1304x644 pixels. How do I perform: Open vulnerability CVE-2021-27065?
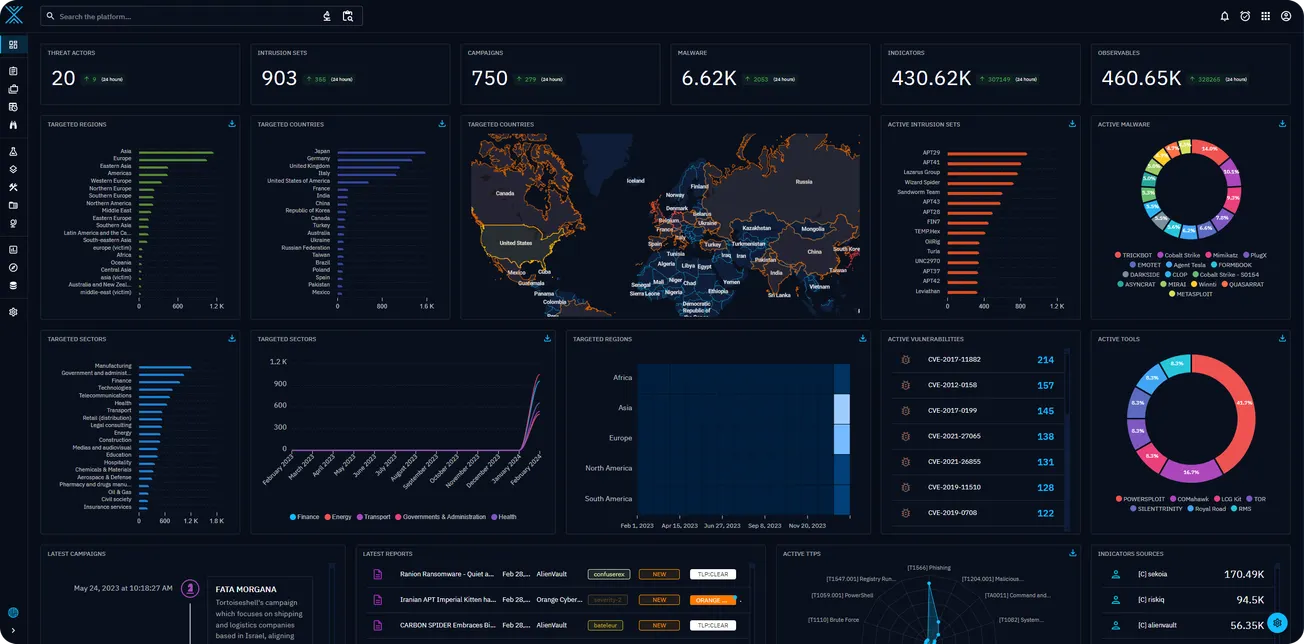[976, 437]
